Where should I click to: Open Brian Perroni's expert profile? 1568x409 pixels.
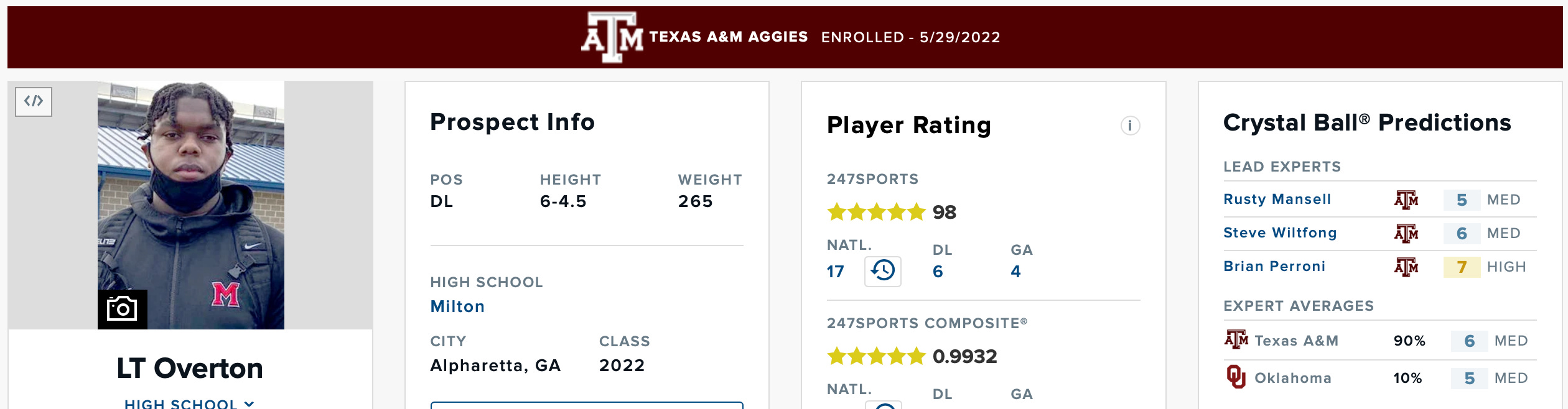click(1274, 266)
